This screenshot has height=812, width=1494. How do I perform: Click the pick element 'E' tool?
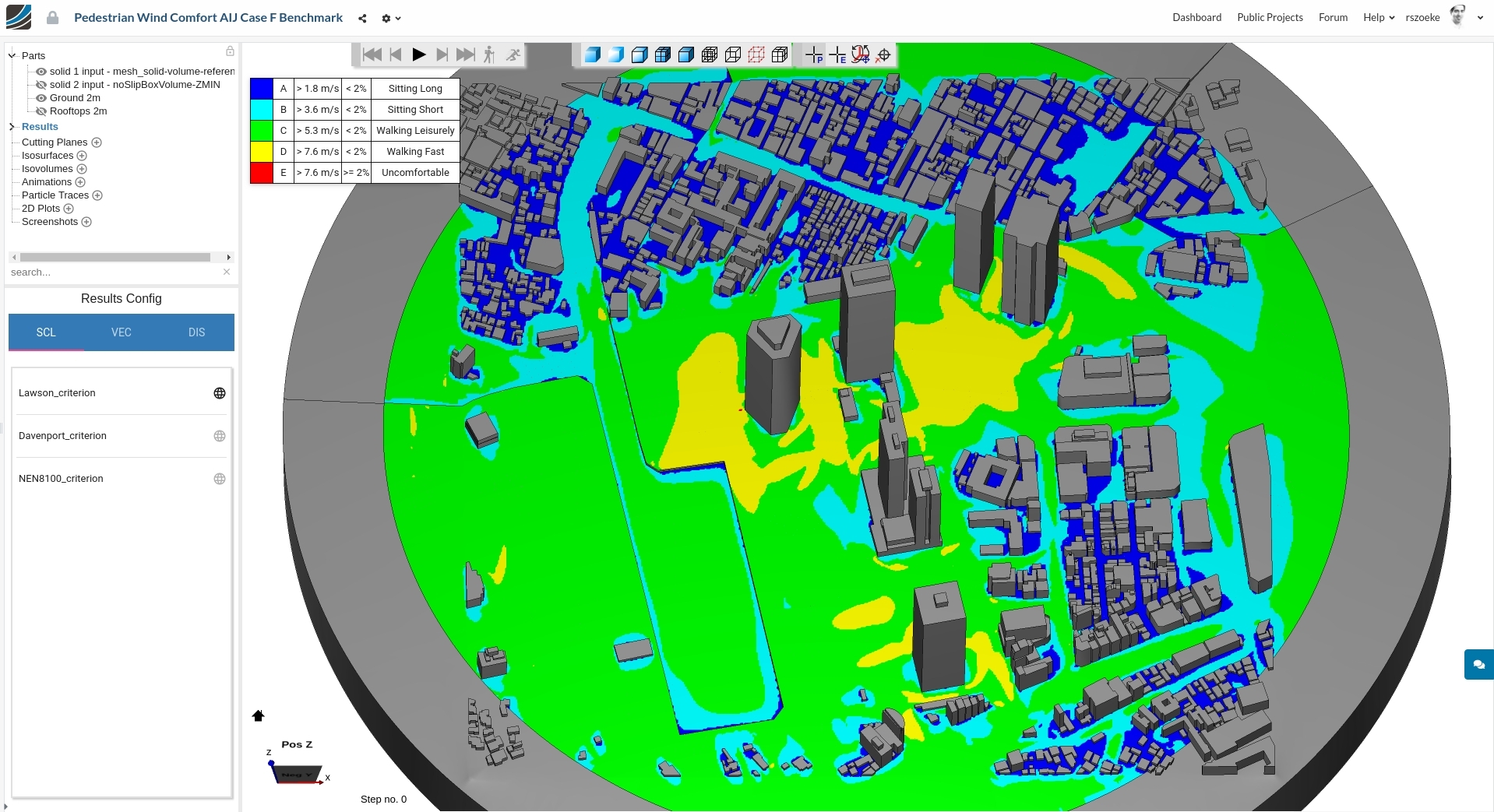click(837, 54)
